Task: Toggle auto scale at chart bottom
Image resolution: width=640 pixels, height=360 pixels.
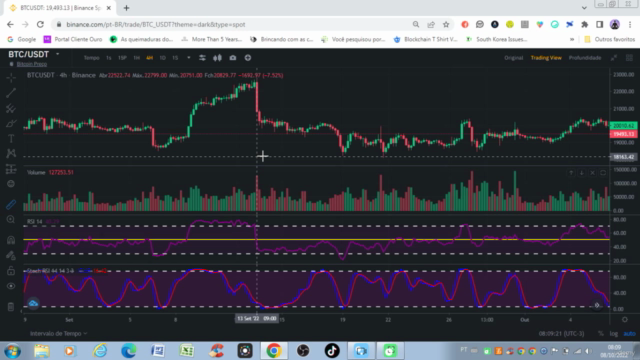Action: tap(629, 334)
